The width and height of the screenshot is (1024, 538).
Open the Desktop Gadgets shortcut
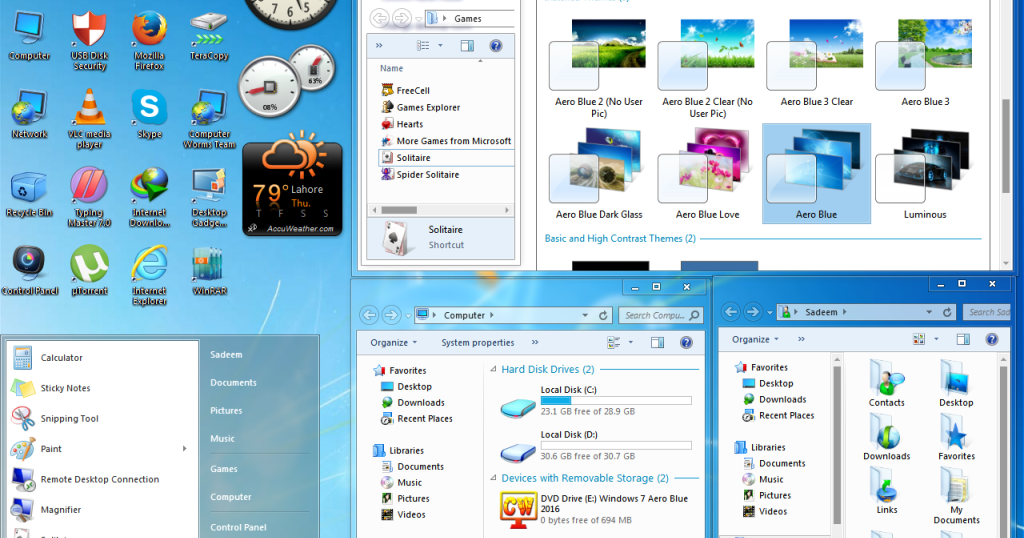pyautogui.click(x=209, y=197)
